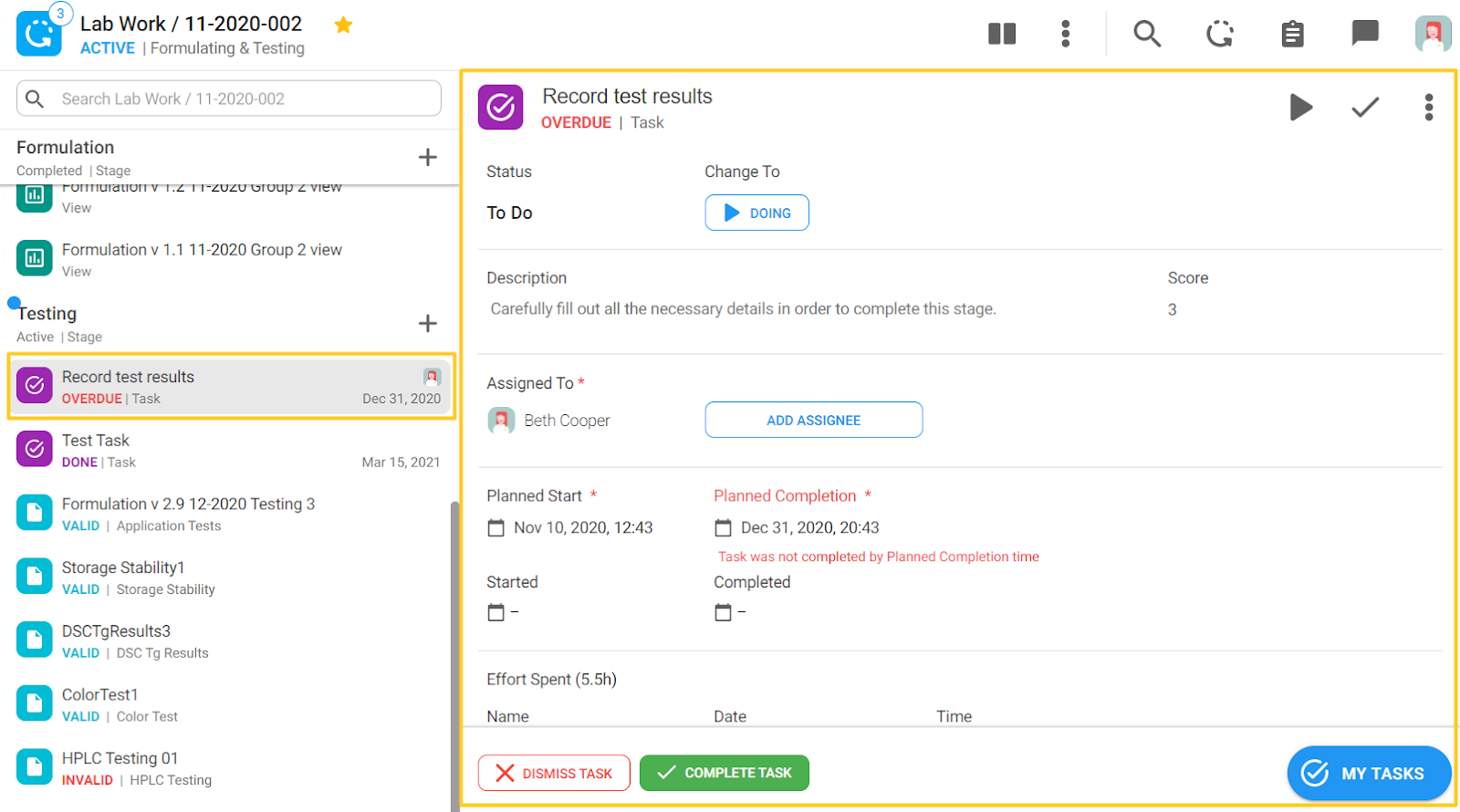Click DISMISS TASK button
Image resolution: width=1460 pixels, height=812 pixels.
coord(554,773)
